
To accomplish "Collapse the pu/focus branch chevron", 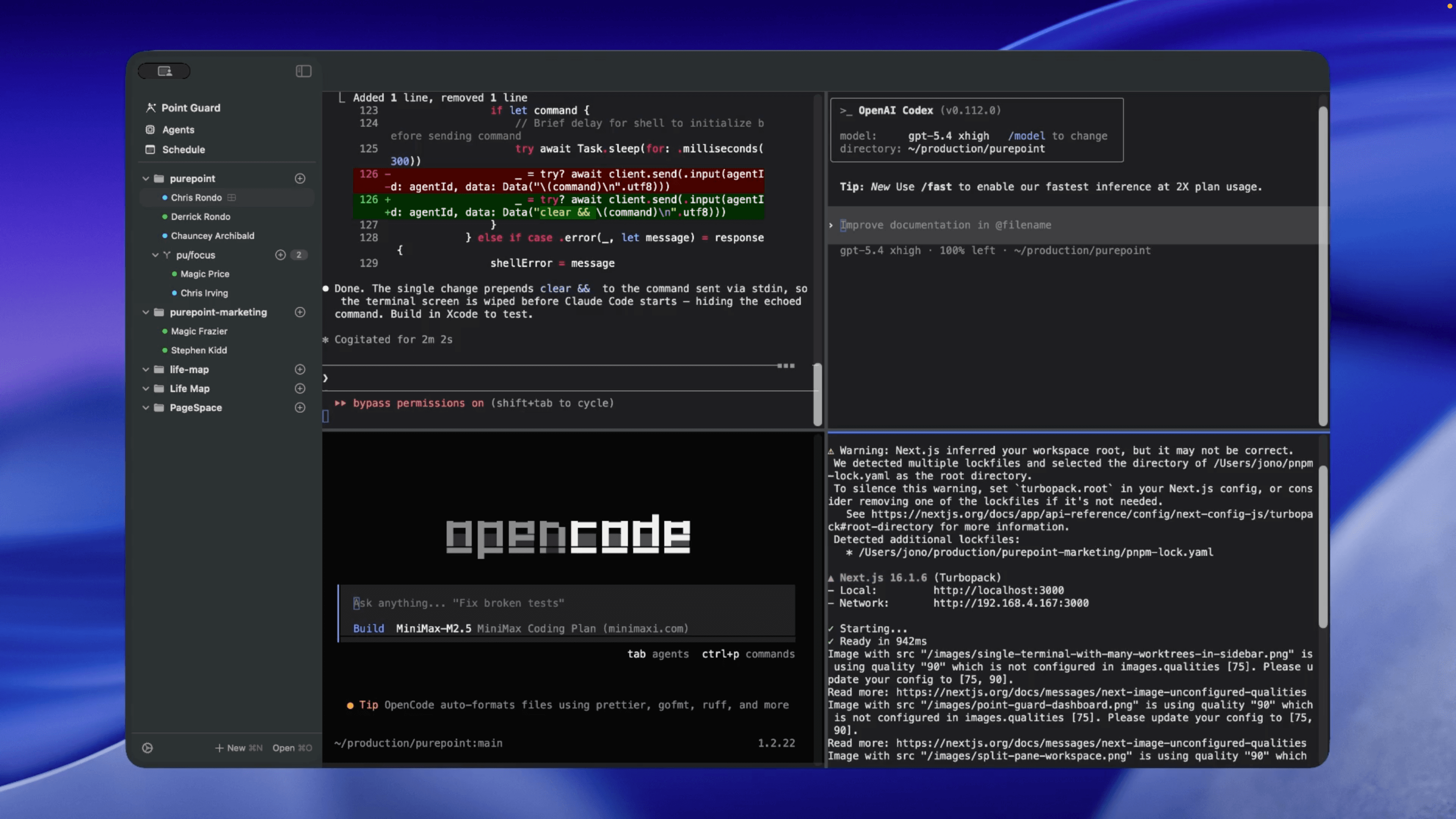I will pos(155,255).
